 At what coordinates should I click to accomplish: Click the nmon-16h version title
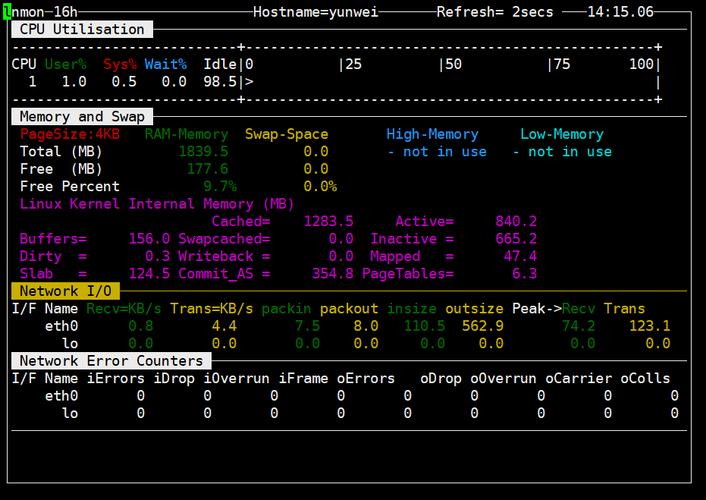(44, 11)
